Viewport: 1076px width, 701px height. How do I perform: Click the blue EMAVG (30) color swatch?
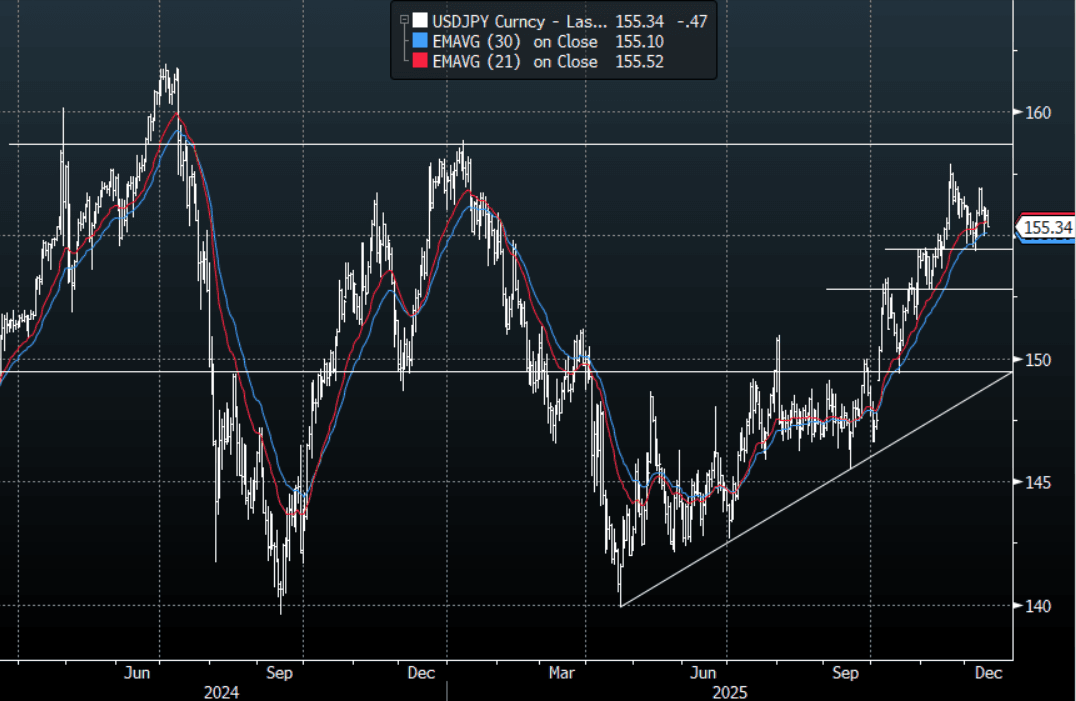[420, 41]
